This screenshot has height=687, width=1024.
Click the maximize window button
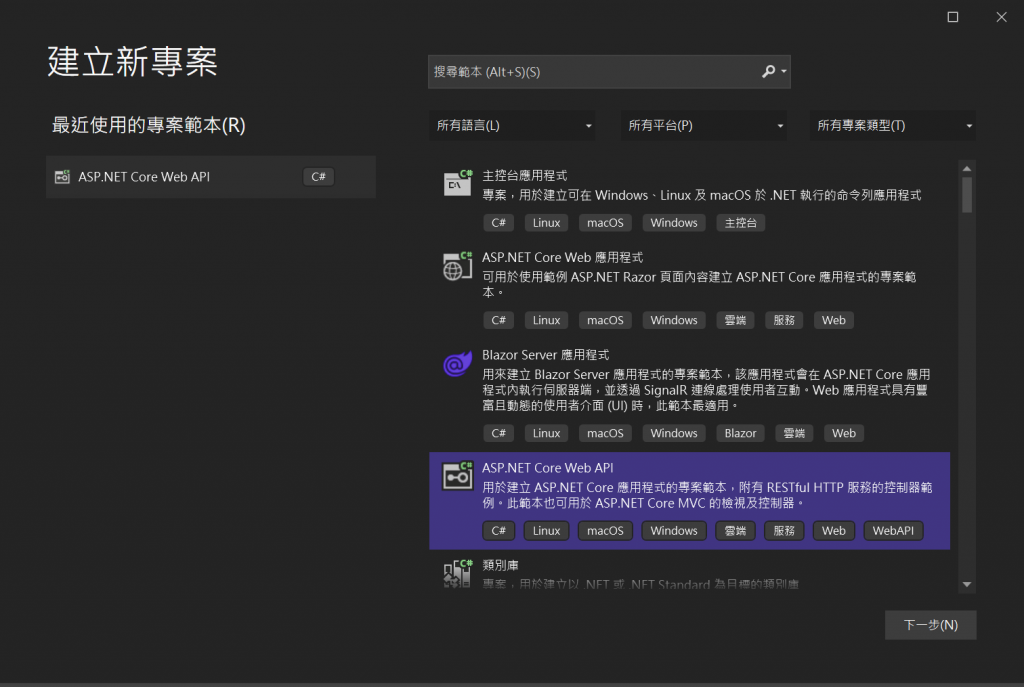[x=953, y=17]
